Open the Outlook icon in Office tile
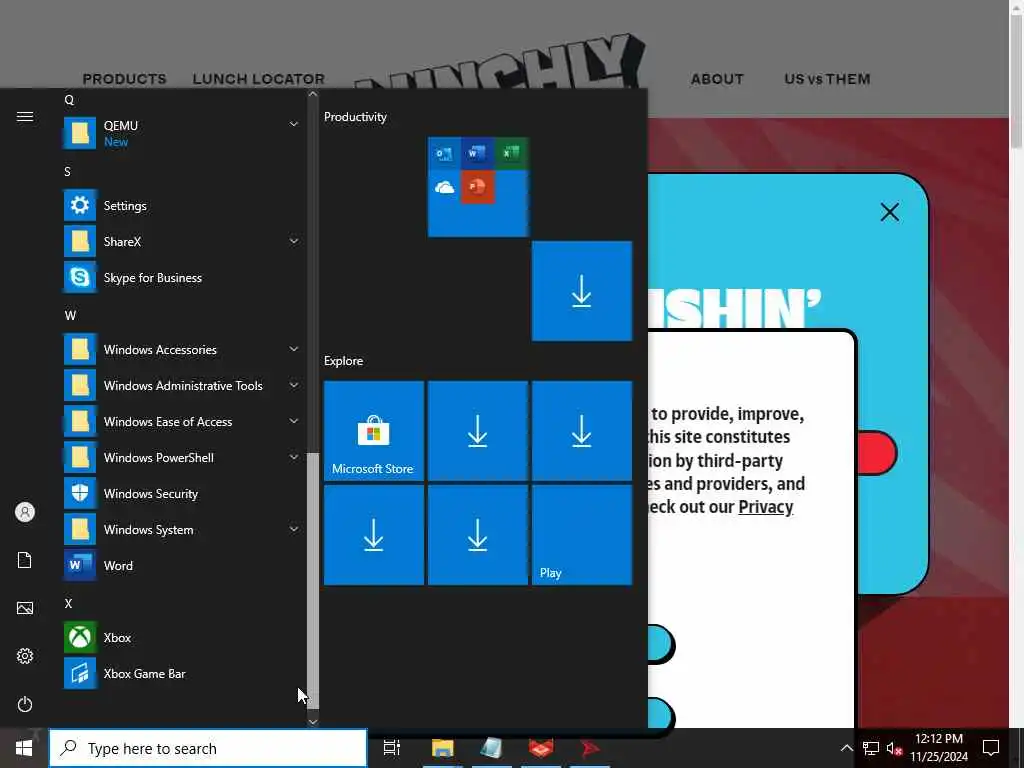The image size is (1024, 768). click(x=444, y=153)
